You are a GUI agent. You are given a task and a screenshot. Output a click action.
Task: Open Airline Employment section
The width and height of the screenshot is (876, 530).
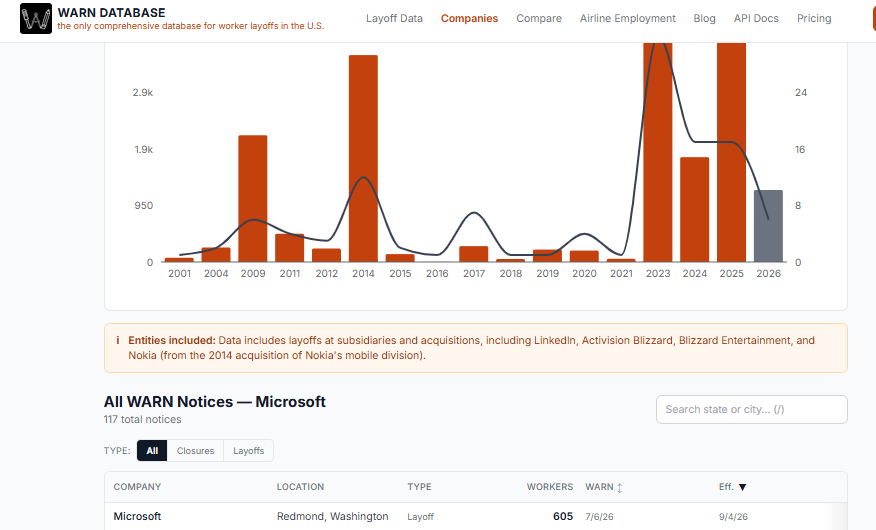(627, 18)
